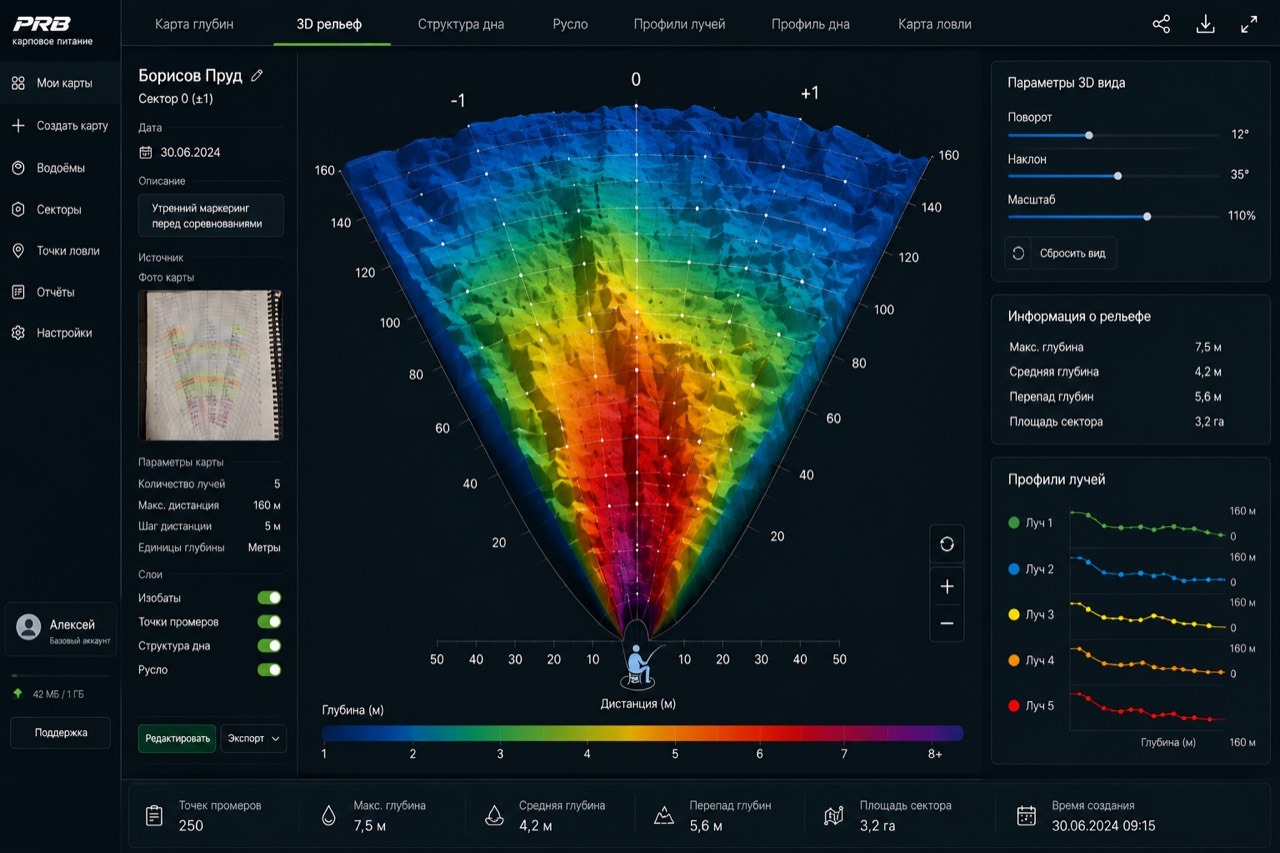Click the download icon in top bar

pos(1205,25)
